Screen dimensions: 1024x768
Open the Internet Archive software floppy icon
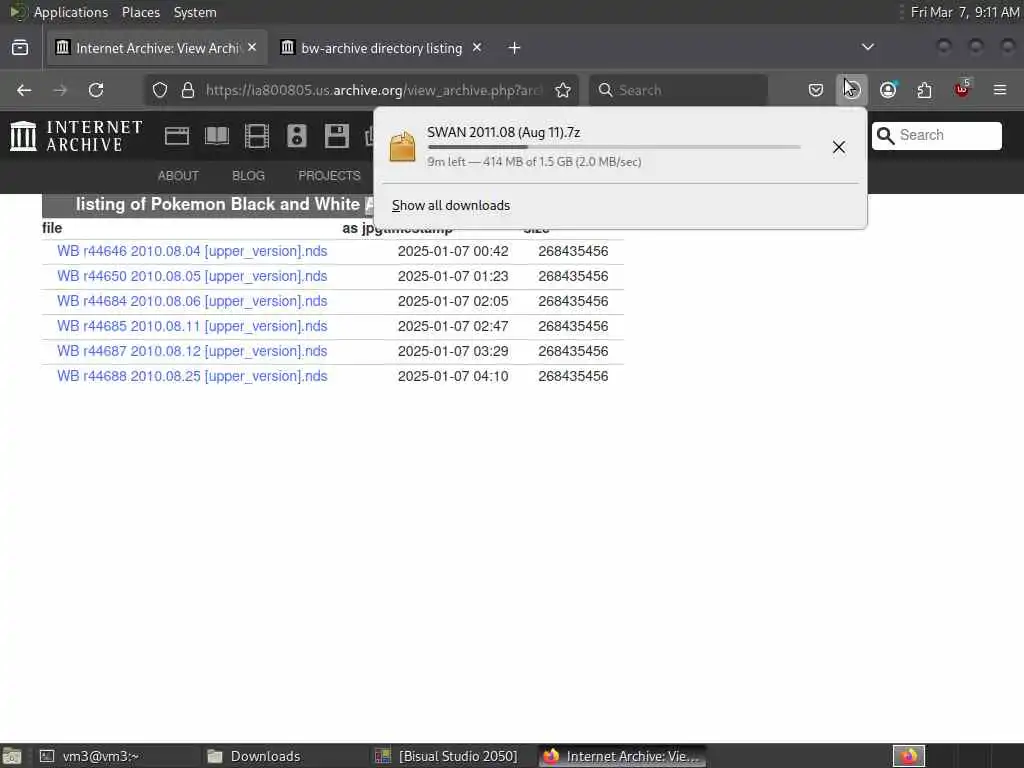point(337,136)
